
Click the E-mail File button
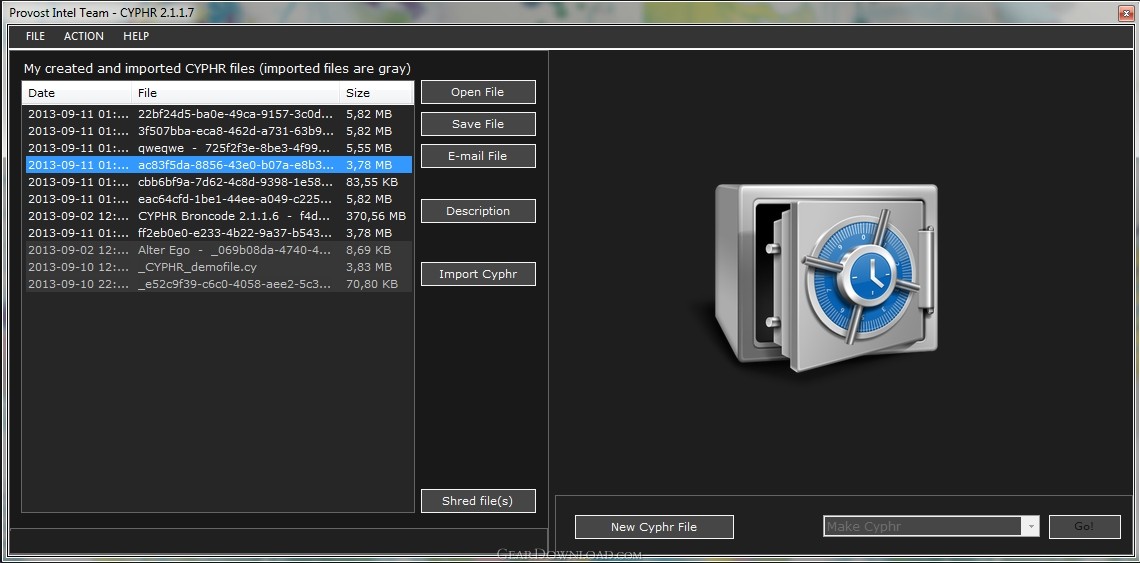click(x=478, y=156)
